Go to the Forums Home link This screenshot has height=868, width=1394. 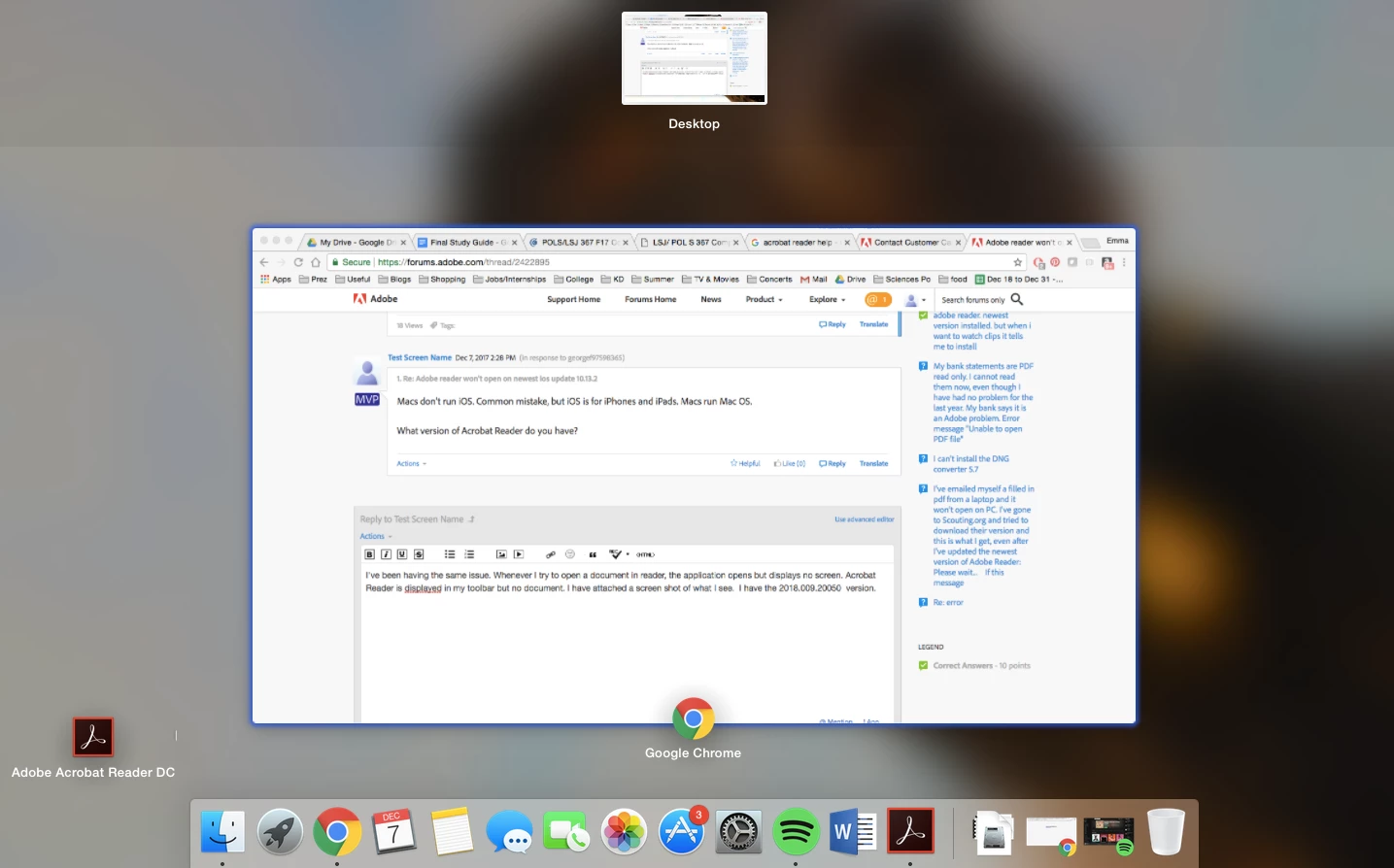[x=650, y=299]
